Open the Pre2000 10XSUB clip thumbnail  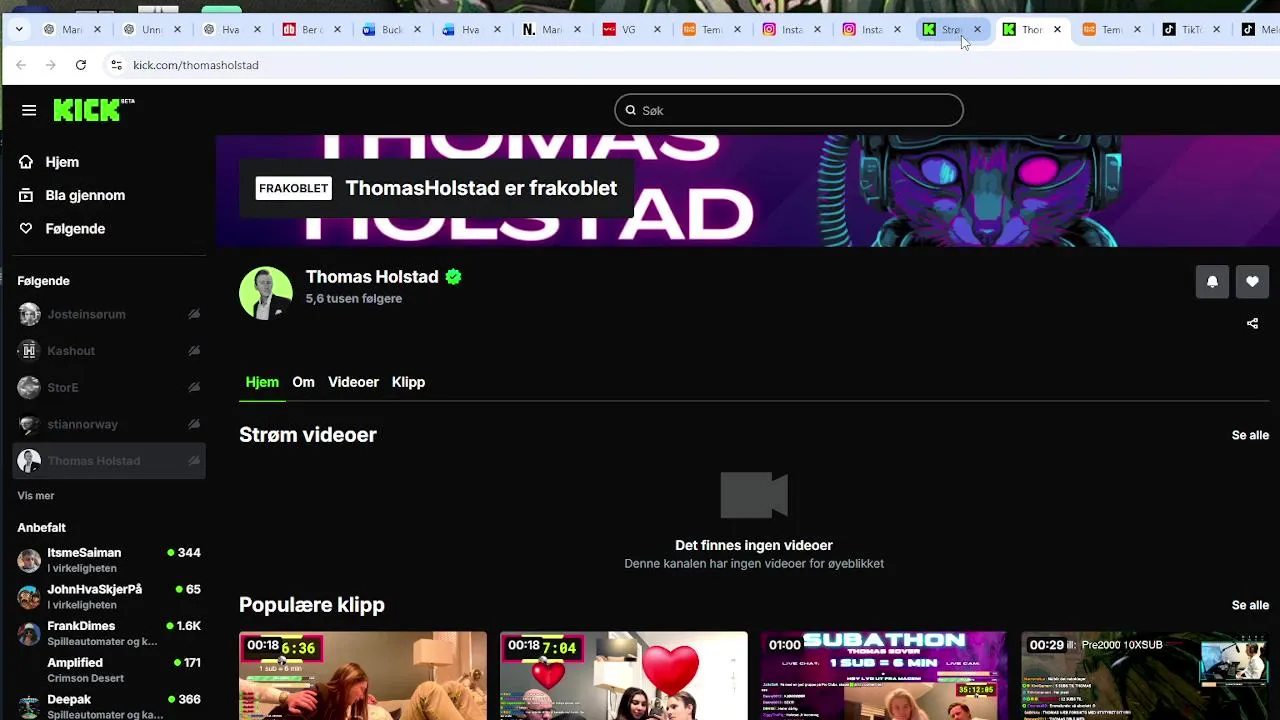coord(1144,675)
